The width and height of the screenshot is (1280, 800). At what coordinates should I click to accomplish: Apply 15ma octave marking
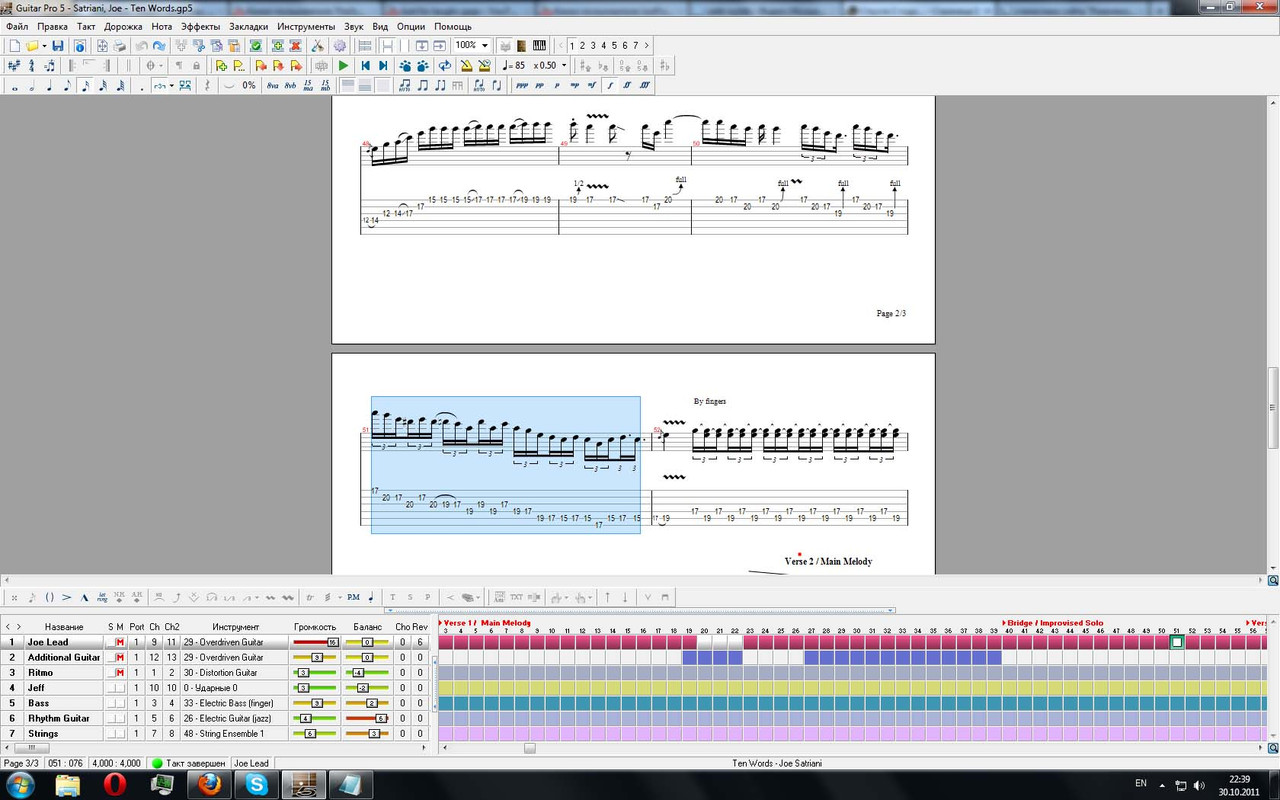(308, 86)
